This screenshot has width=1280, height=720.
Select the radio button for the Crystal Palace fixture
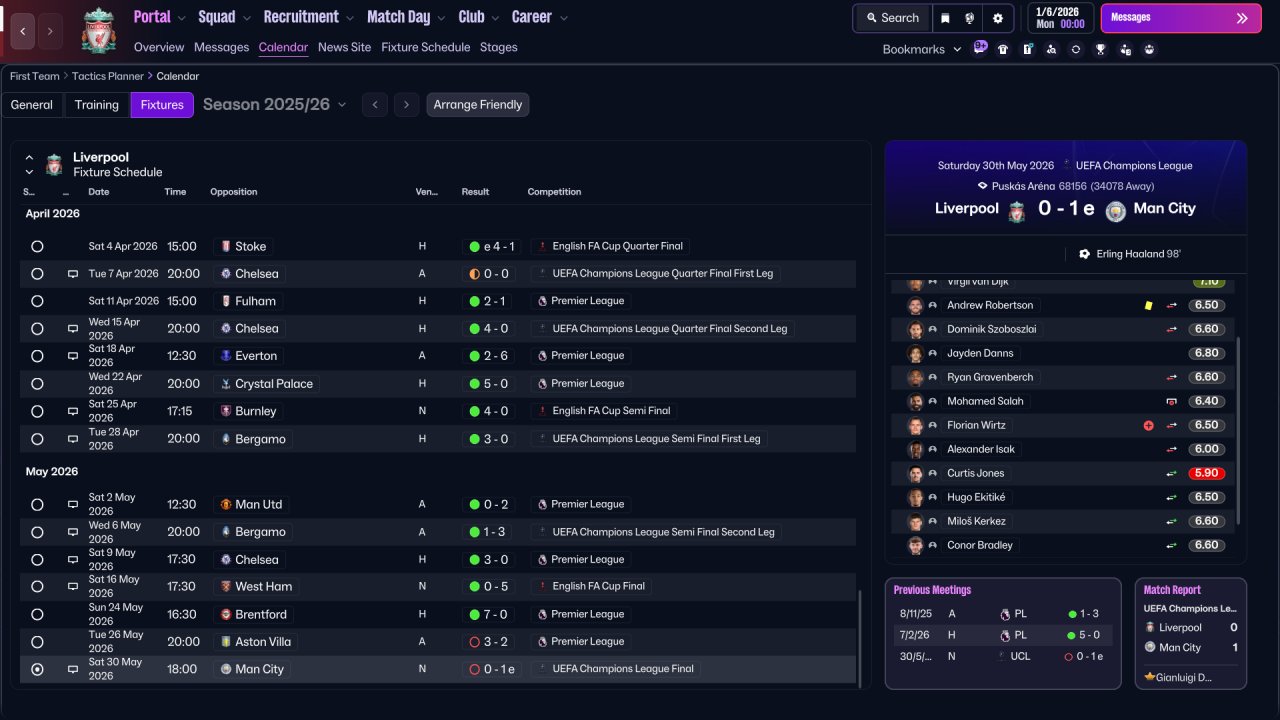click(x=37, y=384)
